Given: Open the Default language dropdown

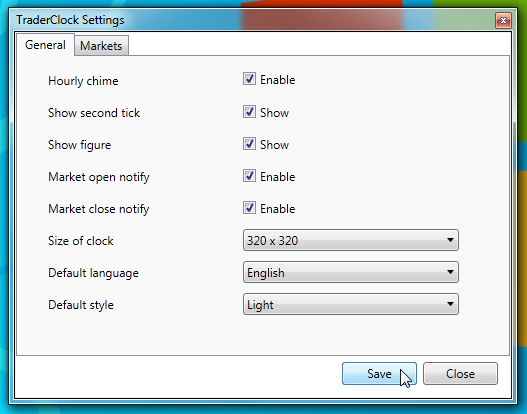Looking at the screenshot, I should 351,272.
